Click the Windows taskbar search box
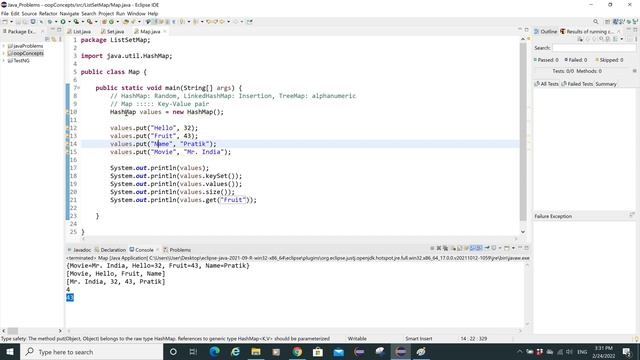 (91, 351)
